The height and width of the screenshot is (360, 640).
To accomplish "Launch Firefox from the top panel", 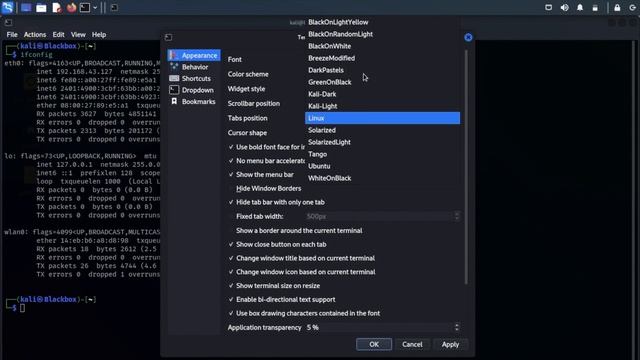I will 71,7.
